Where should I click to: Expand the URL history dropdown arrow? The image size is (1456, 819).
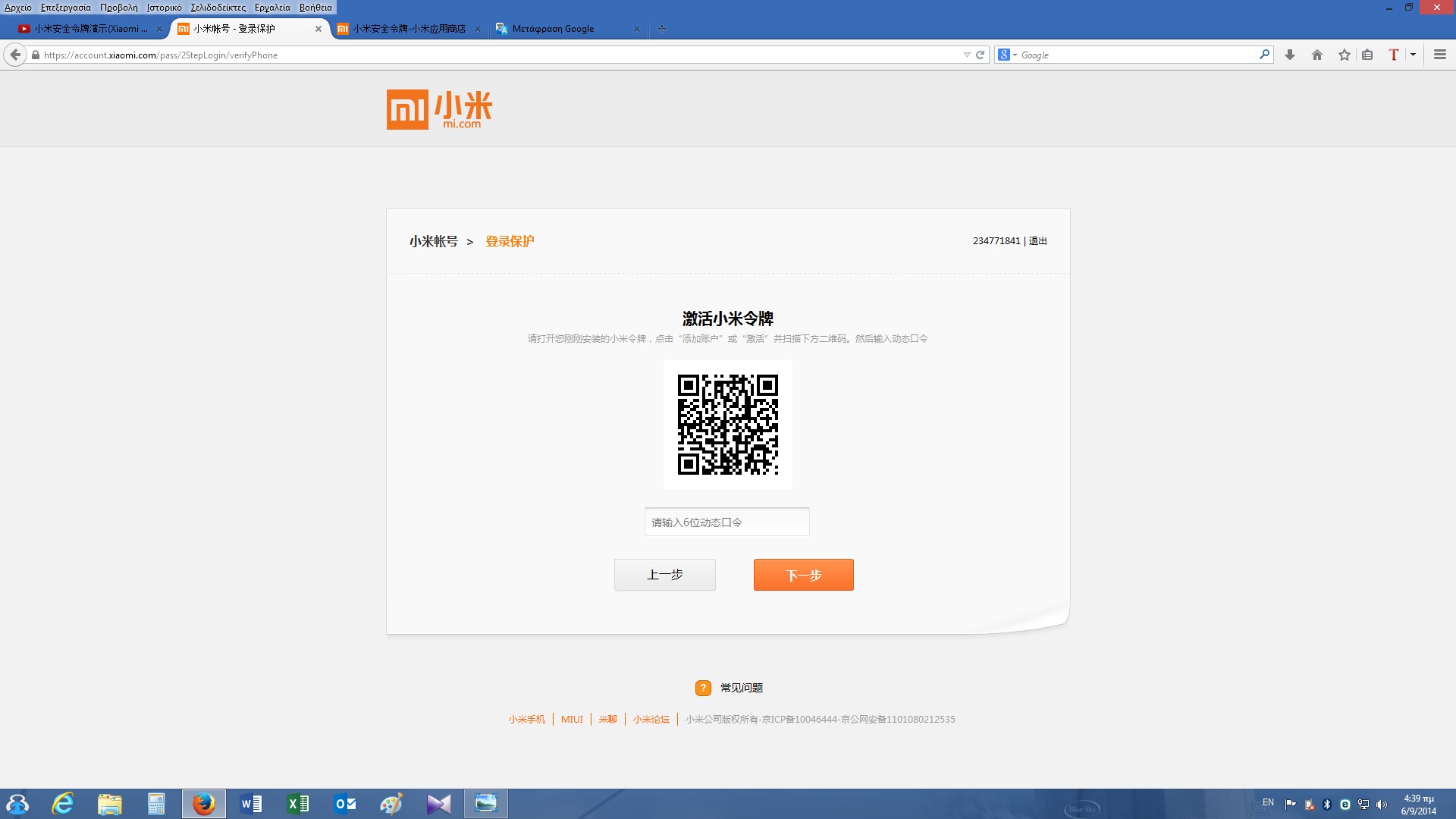[x=966, y=55]
